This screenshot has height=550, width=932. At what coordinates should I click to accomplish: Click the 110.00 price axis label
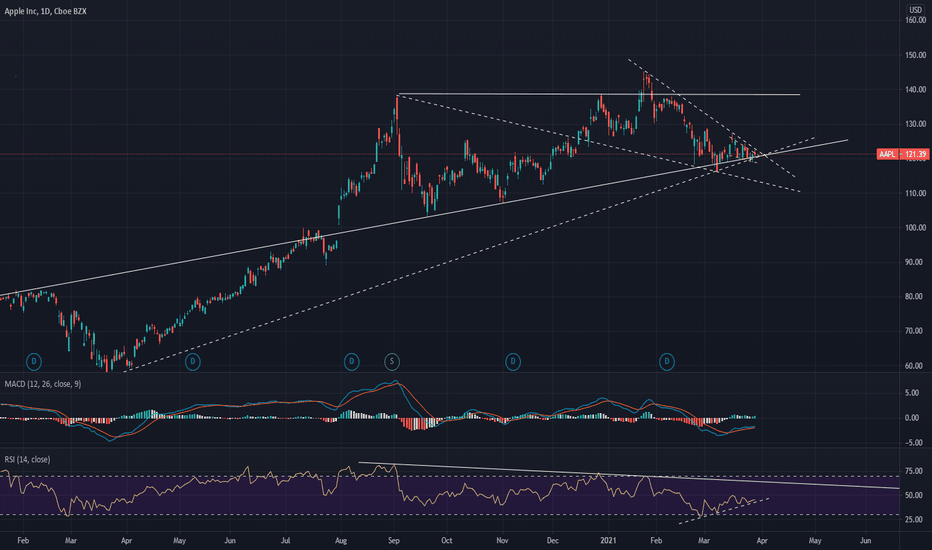point(915,193)
